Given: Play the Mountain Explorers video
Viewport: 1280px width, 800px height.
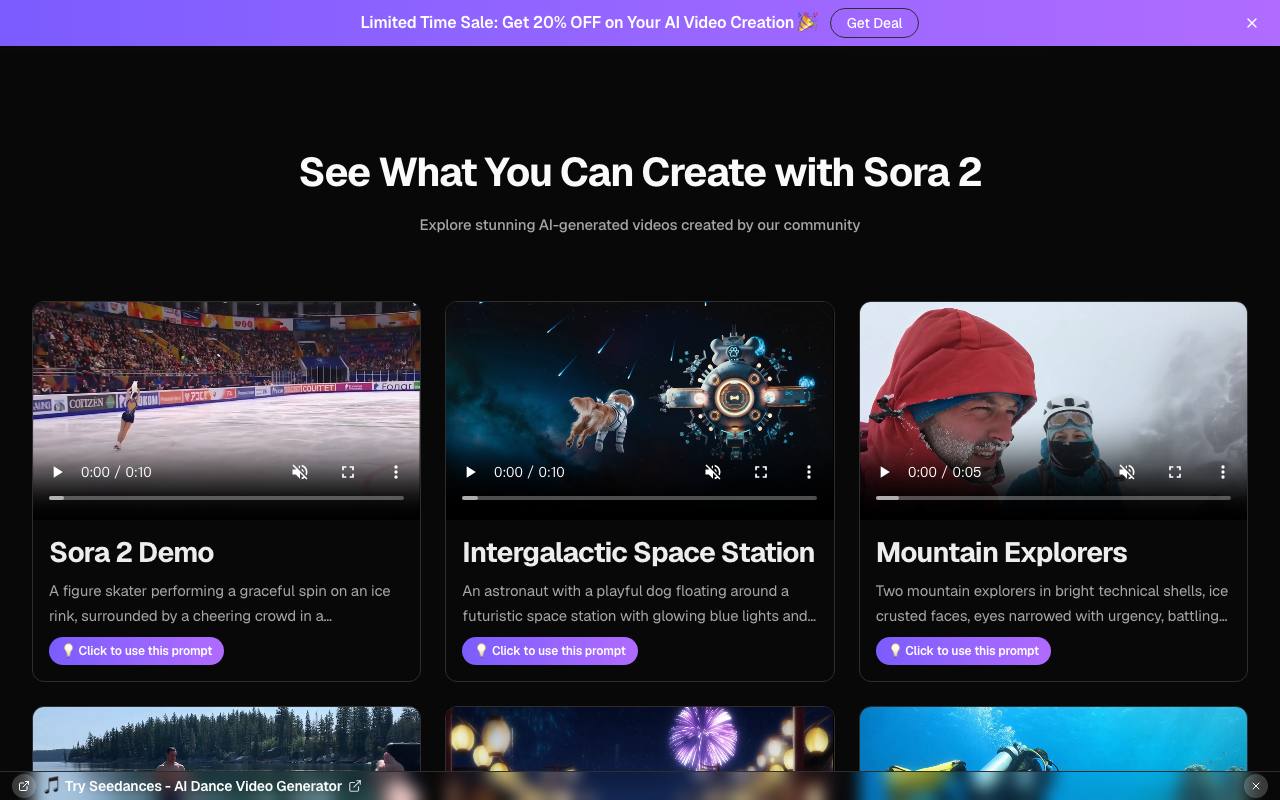Looking at the screenshot, I should click(x=884, y=472).
